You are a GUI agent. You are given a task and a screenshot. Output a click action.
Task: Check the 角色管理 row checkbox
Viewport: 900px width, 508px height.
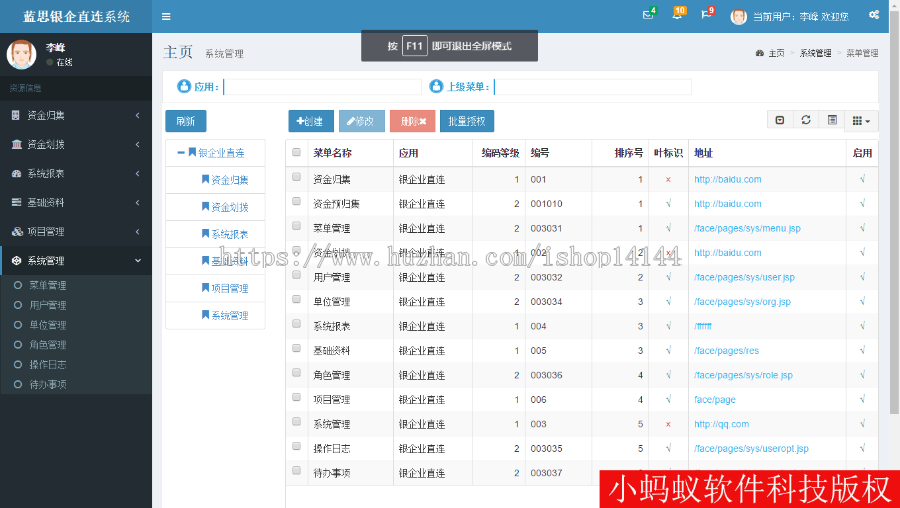click(x=296, y=373)
